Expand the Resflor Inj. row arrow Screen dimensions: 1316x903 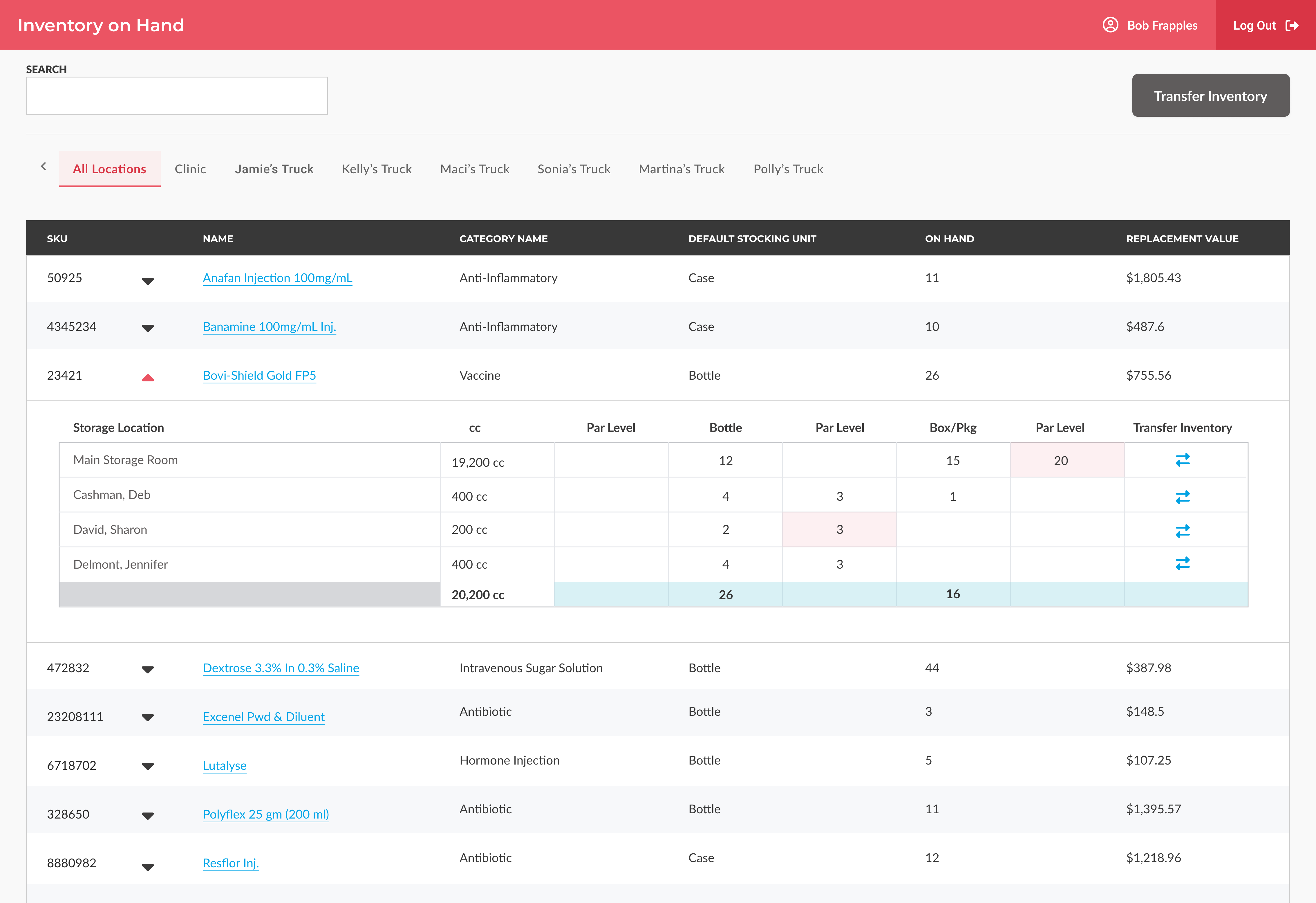[148, 867]
